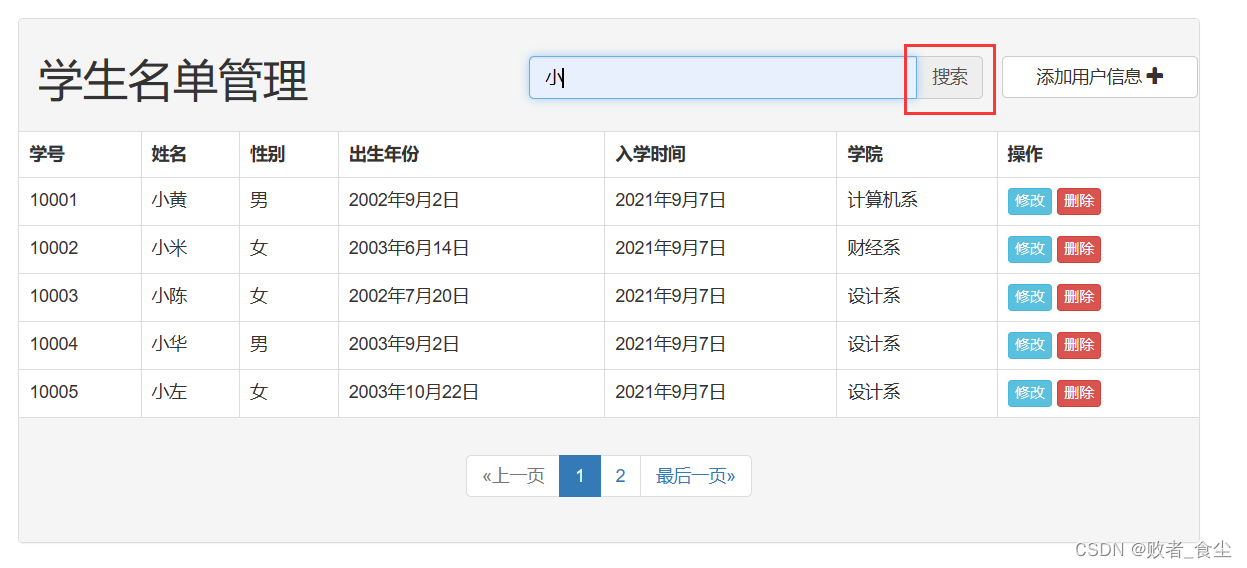Click enrollment date in row 10001
Screen dimensions: 1247x568
point(670,200)
